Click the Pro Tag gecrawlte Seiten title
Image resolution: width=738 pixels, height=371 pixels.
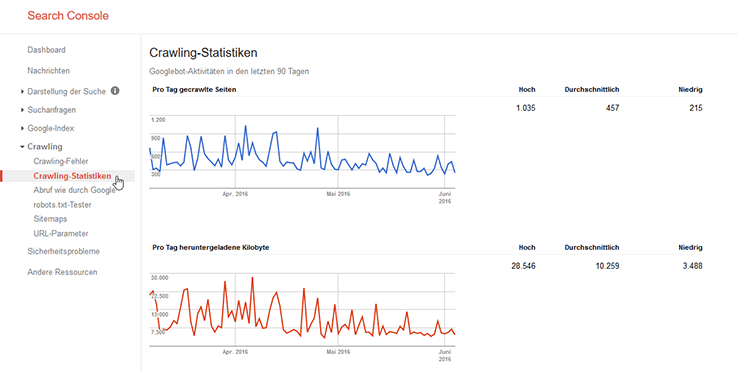pos(194,89)
